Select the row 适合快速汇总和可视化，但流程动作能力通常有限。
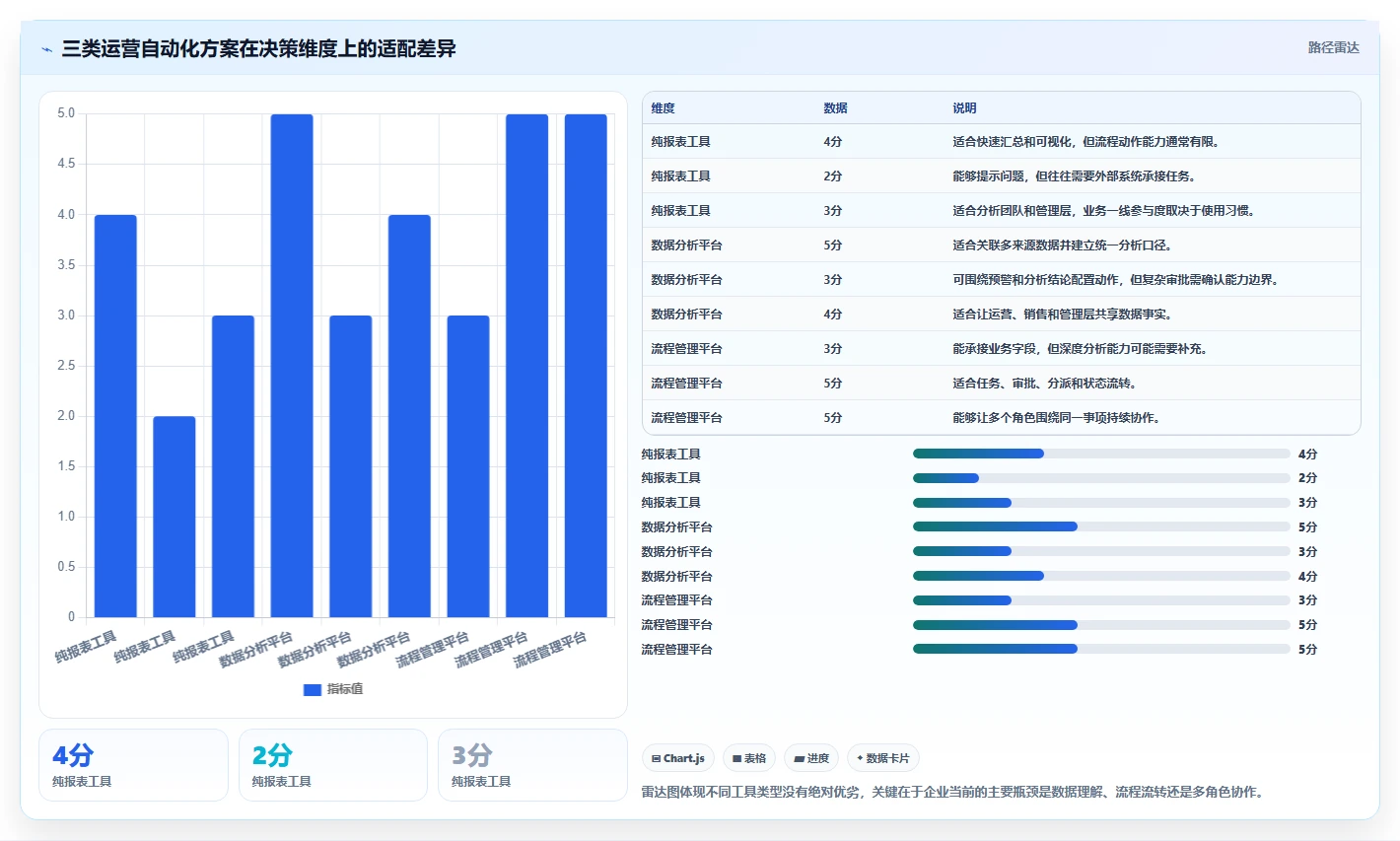Image resolution: width=1400 pixels, height=841 pixels. click(1002, 142)
